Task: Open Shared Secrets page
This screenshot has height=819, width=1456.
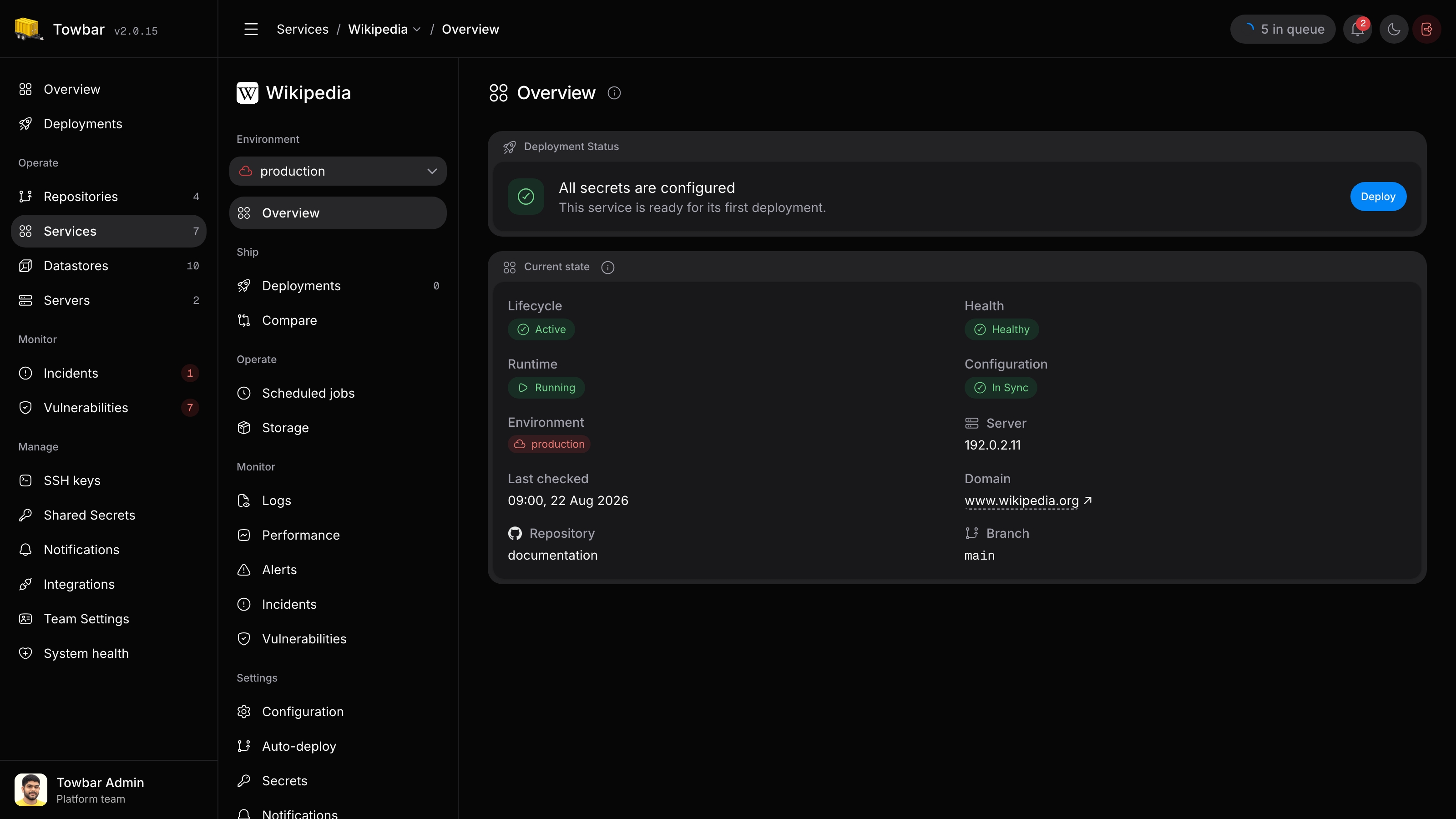Action: (x=109, y=515)
